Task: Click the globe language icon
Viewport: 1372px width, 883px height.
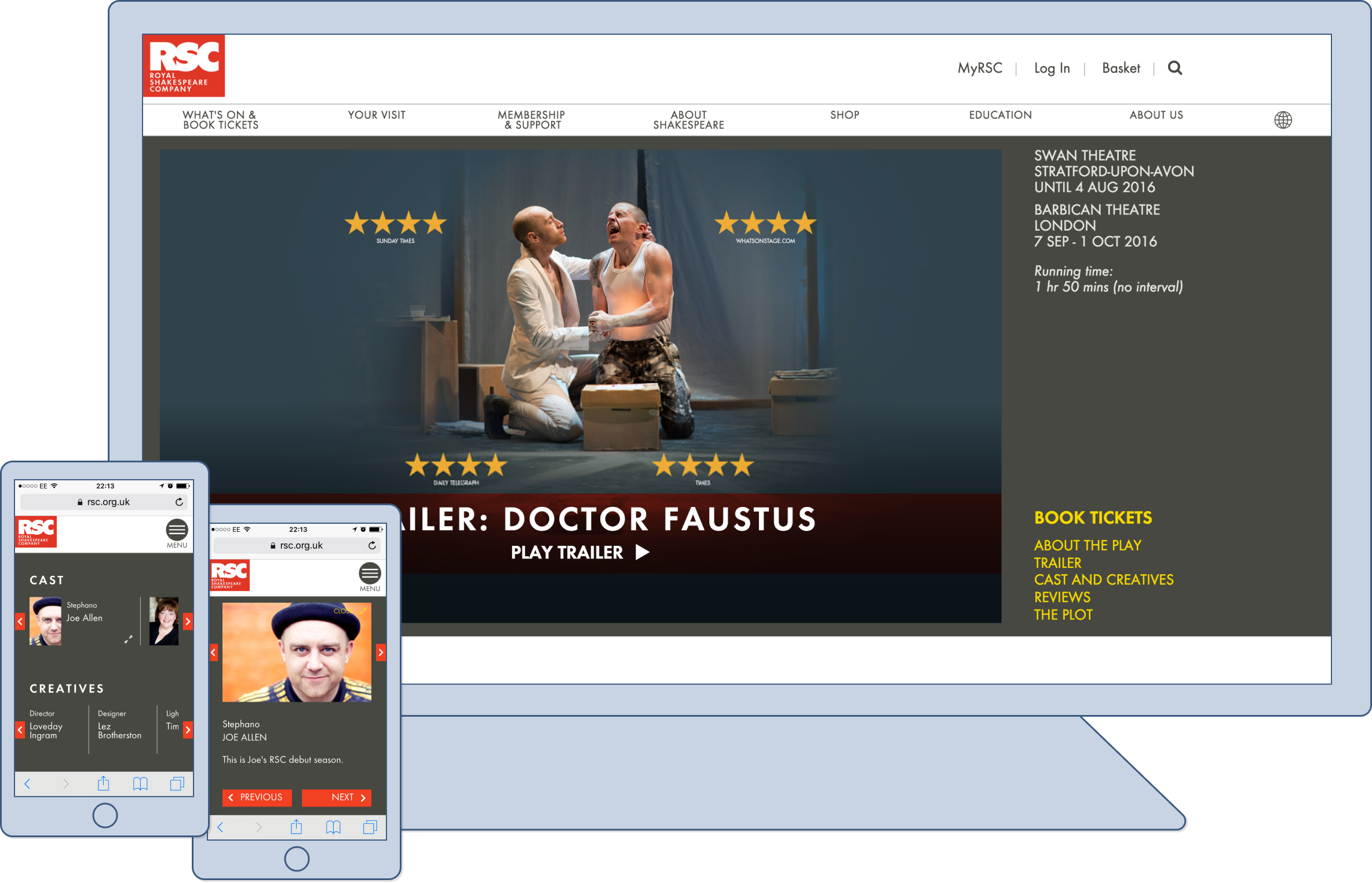Action: tap(1283, 120)
